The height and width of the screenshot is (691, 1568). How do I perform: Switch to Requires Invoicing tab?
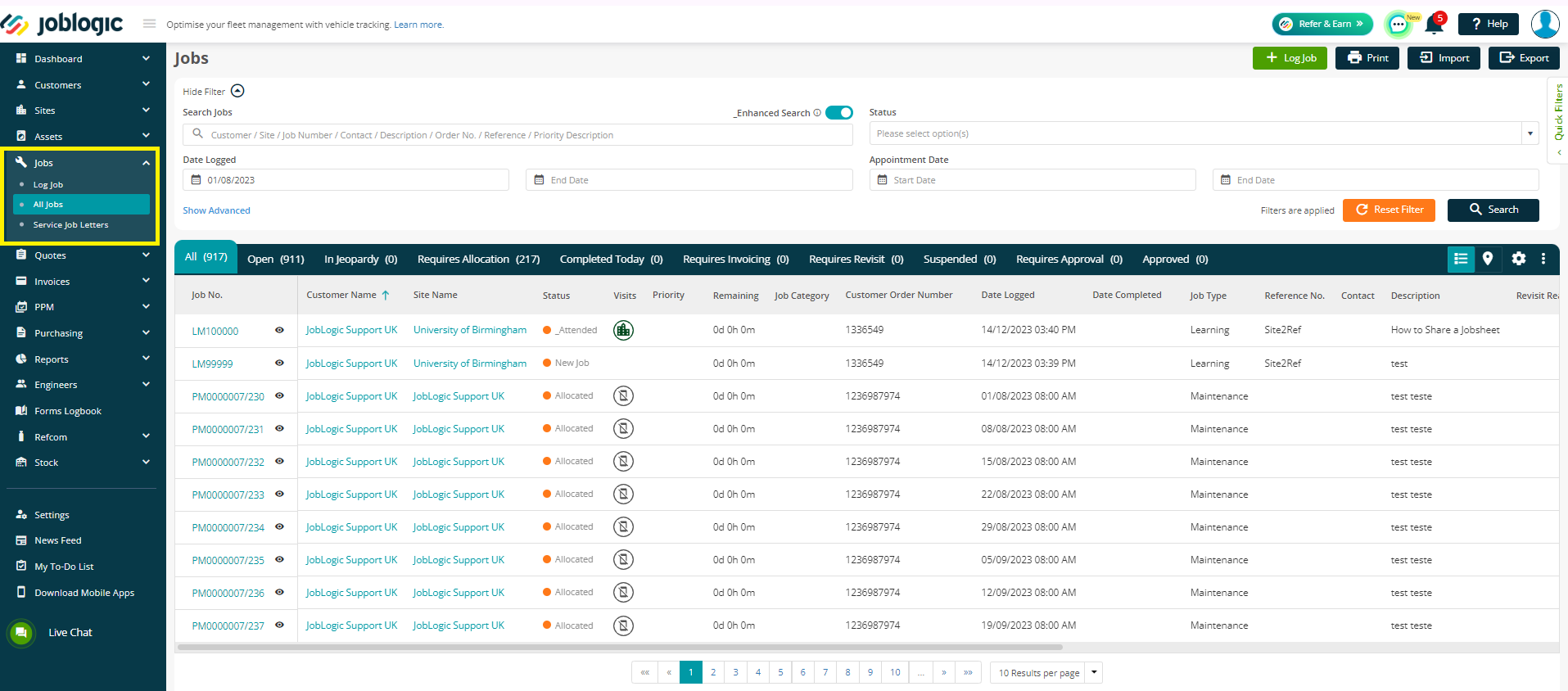click(x=735, y=259)
